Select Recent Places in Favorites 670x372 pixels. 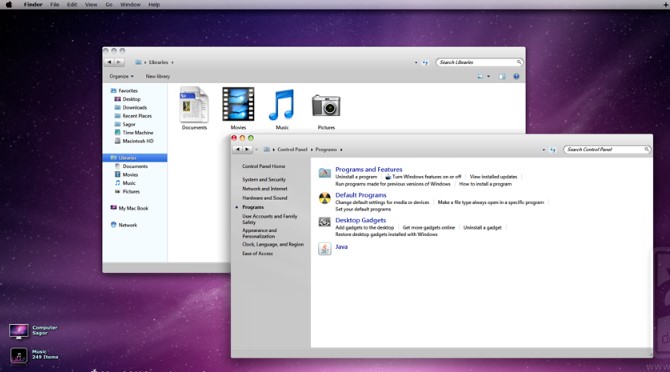[133, 116]
